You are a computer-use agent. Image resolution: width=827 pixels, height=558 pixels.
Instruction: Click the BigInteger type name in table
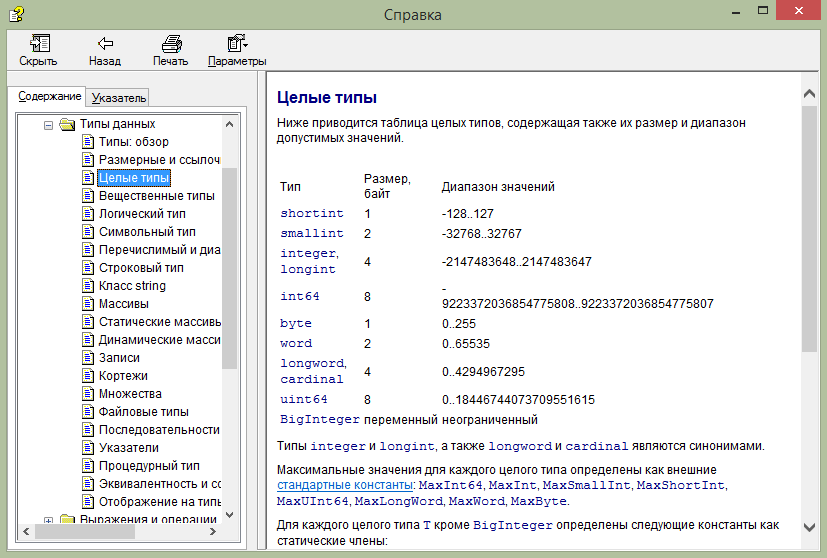[x=320, y=419]
